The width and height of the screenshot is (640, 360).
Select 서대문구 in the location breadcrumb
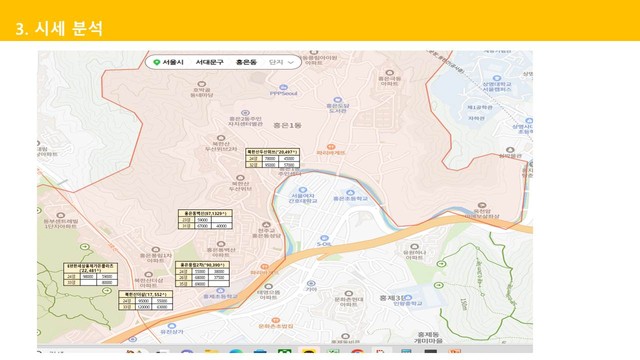pos(209,62)
